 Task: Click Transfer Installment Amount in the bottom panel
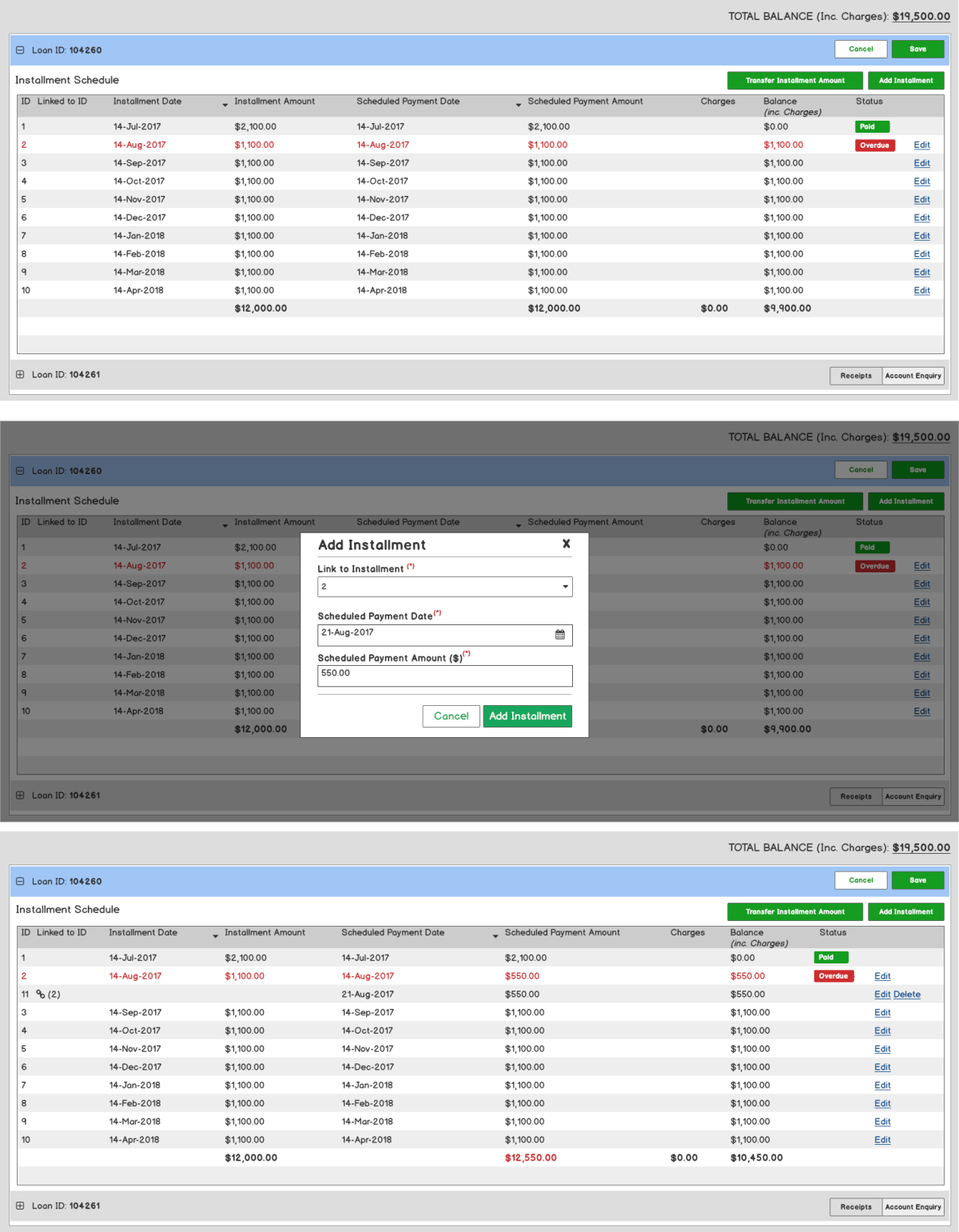[795, 911]
